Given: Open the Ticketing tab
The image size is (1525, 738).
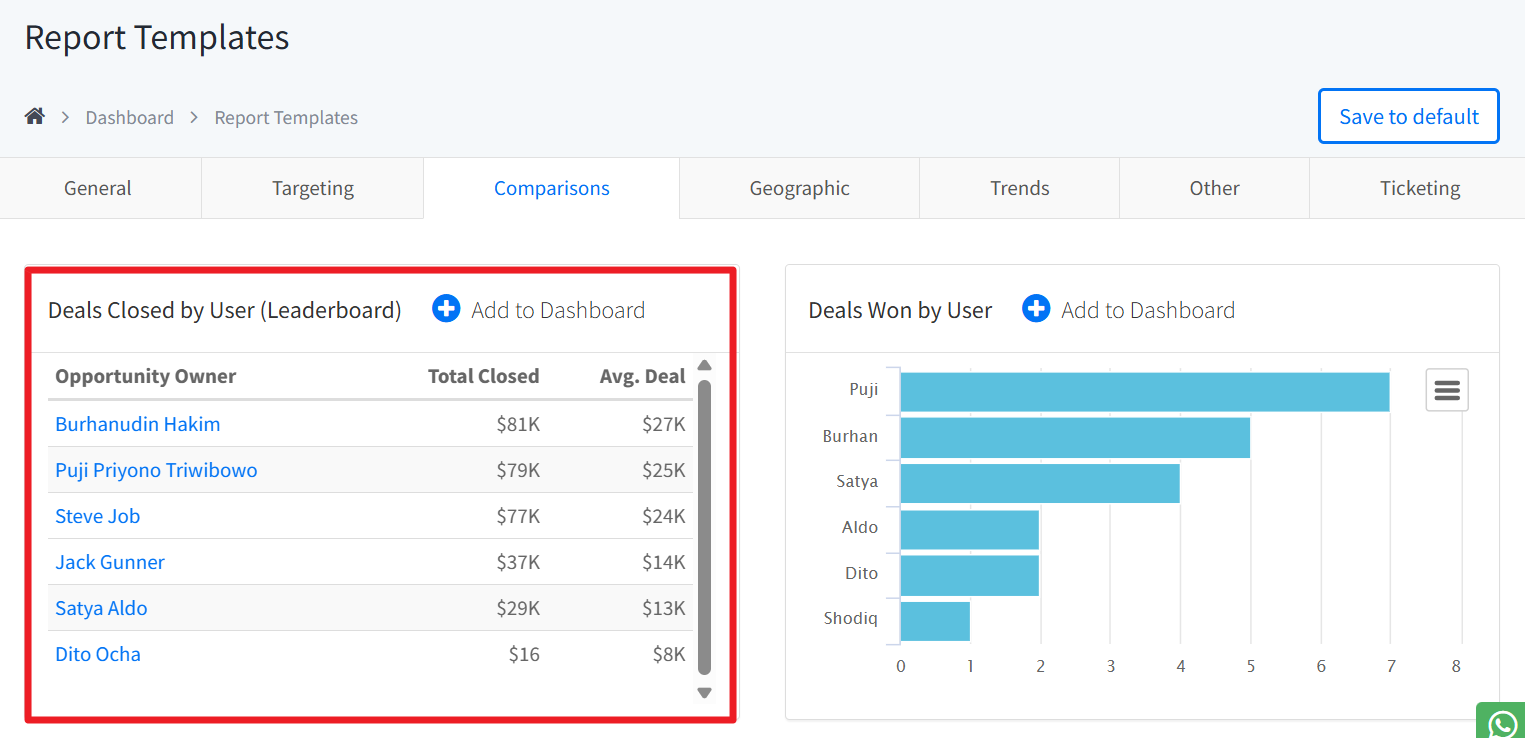Looking at the screenshot, I should click(1419, 188).
